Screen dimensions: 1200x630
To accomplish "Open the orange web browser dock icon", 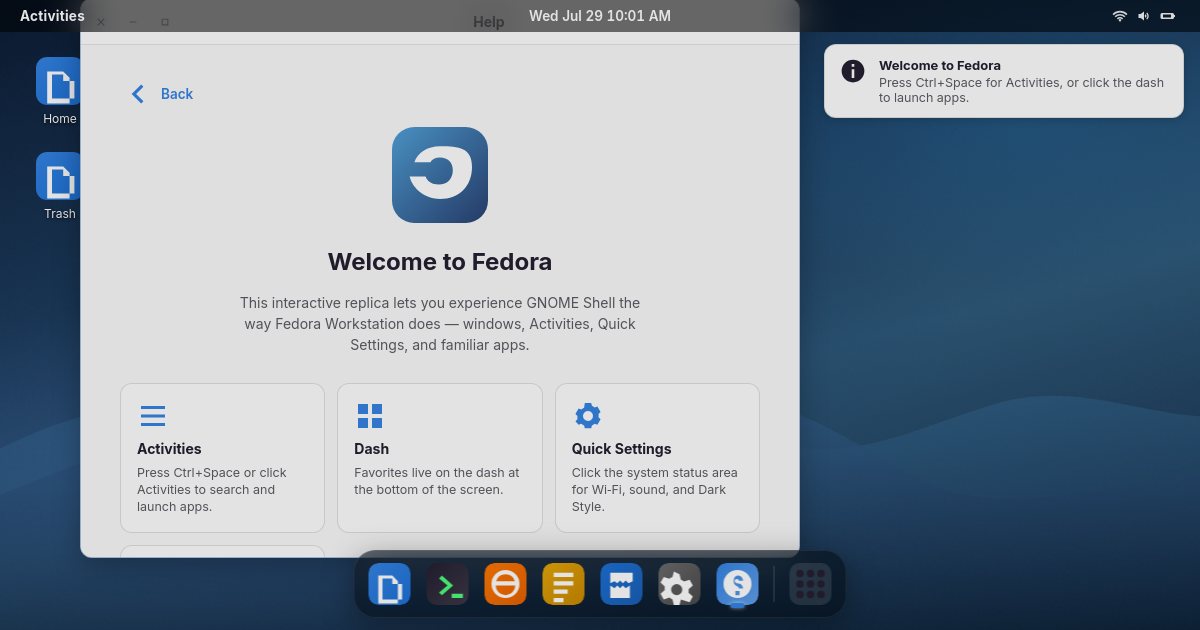I will click(505, 584).
